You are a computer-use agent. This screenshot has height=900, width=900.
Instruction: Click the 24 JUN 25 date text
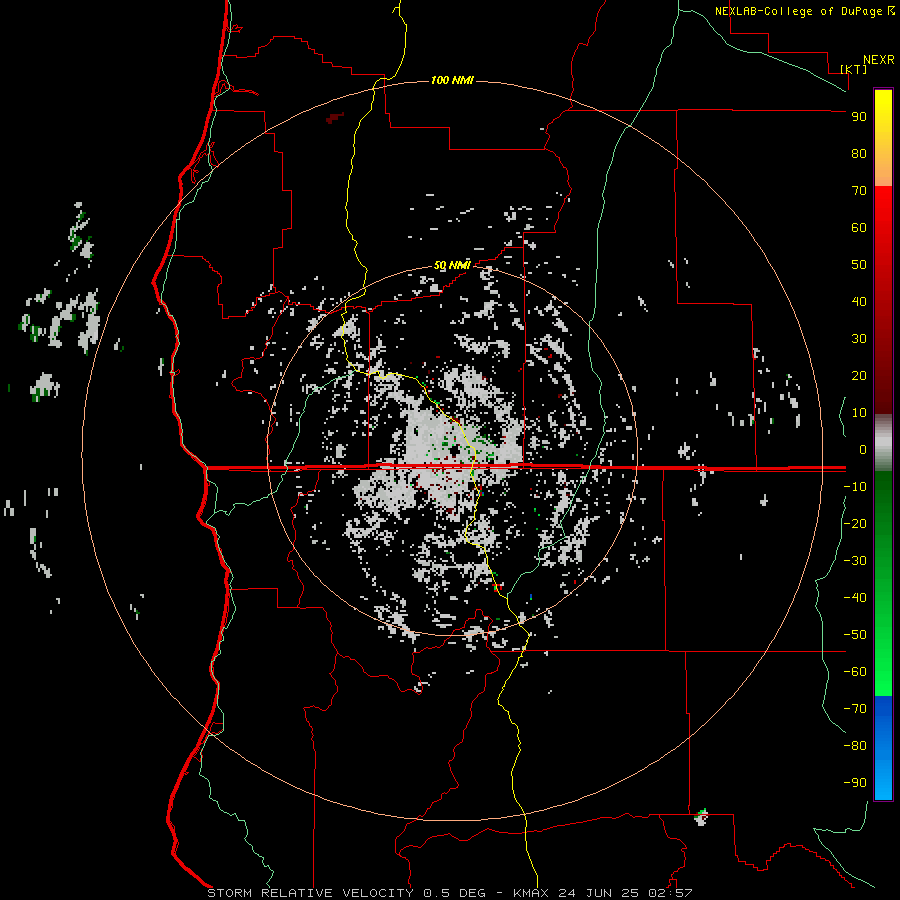coord(598,893)
